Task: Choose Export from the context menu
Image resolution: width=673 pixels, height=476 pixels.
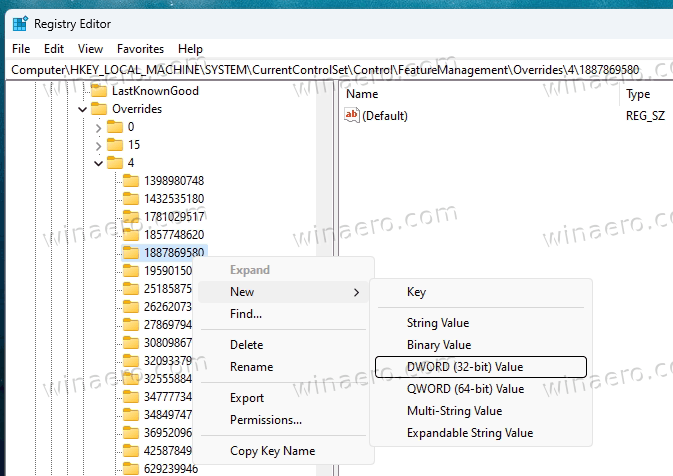Action: (284, 398)
